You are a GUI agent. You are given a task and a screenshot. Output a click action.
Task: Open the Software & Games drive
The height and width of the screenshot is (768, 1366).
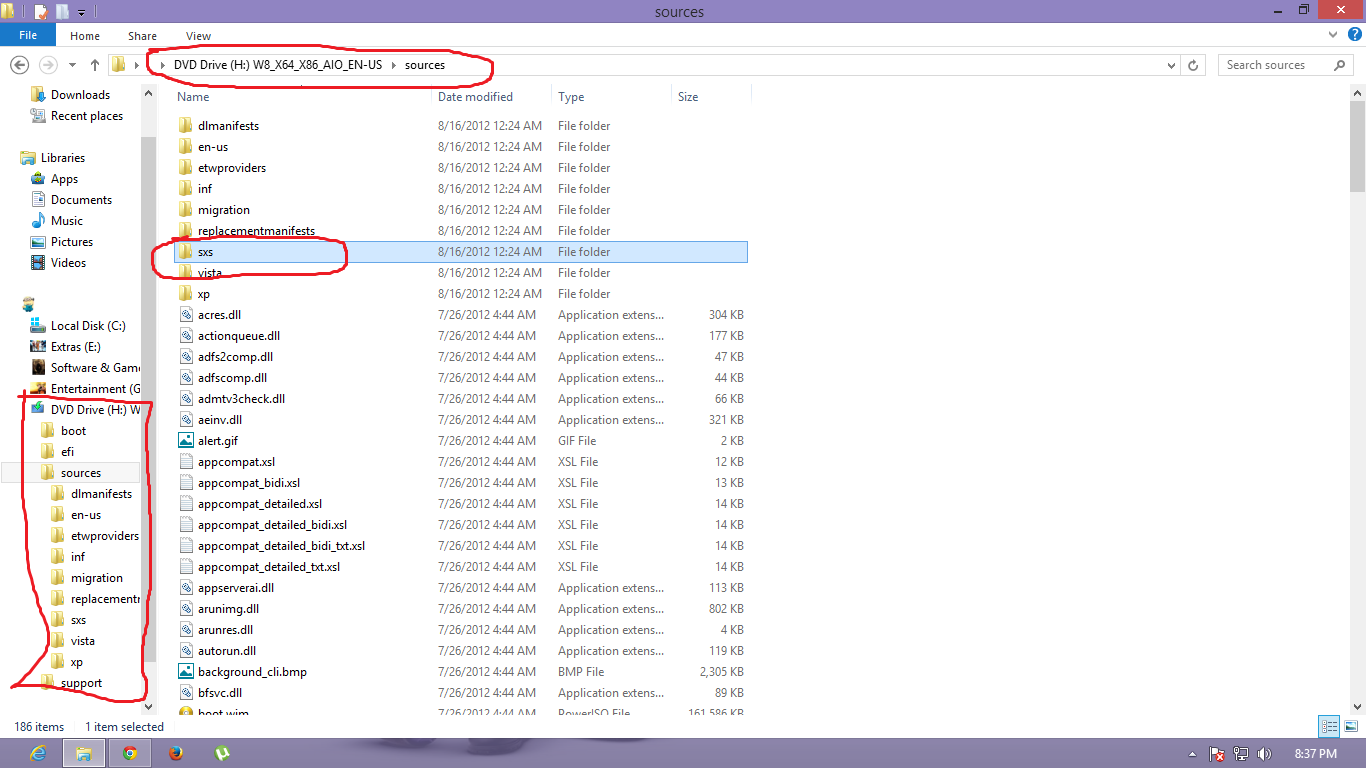click(96, 368)
